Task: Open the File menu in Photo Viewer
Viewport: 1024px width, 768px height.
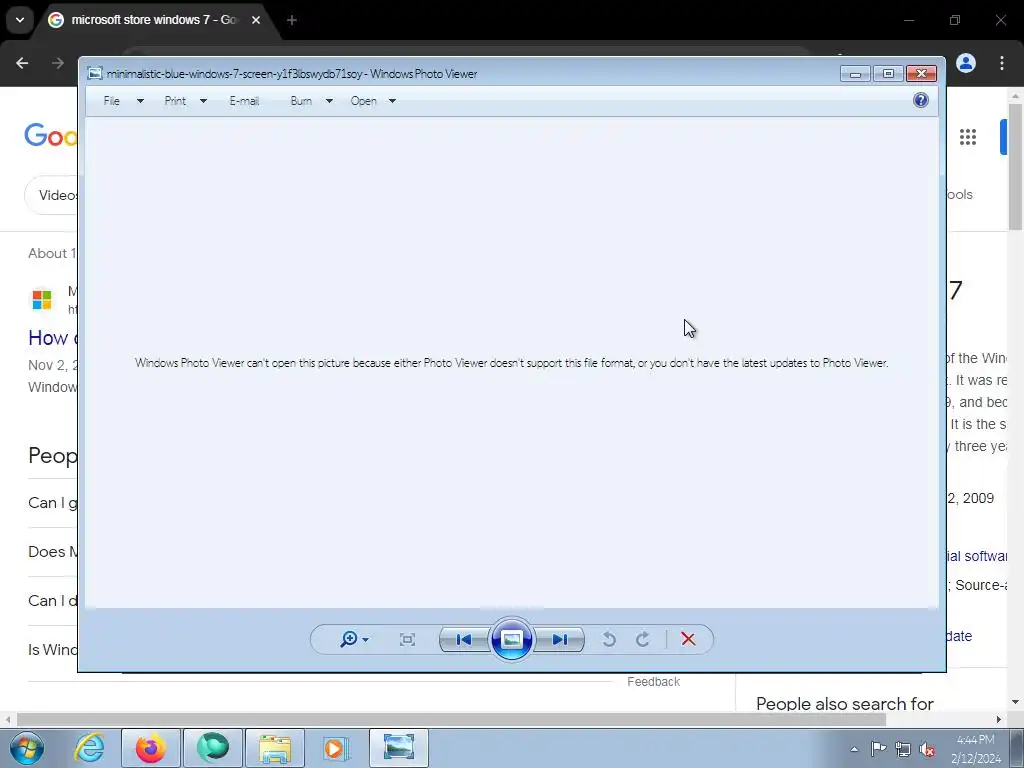Action: 112,101
